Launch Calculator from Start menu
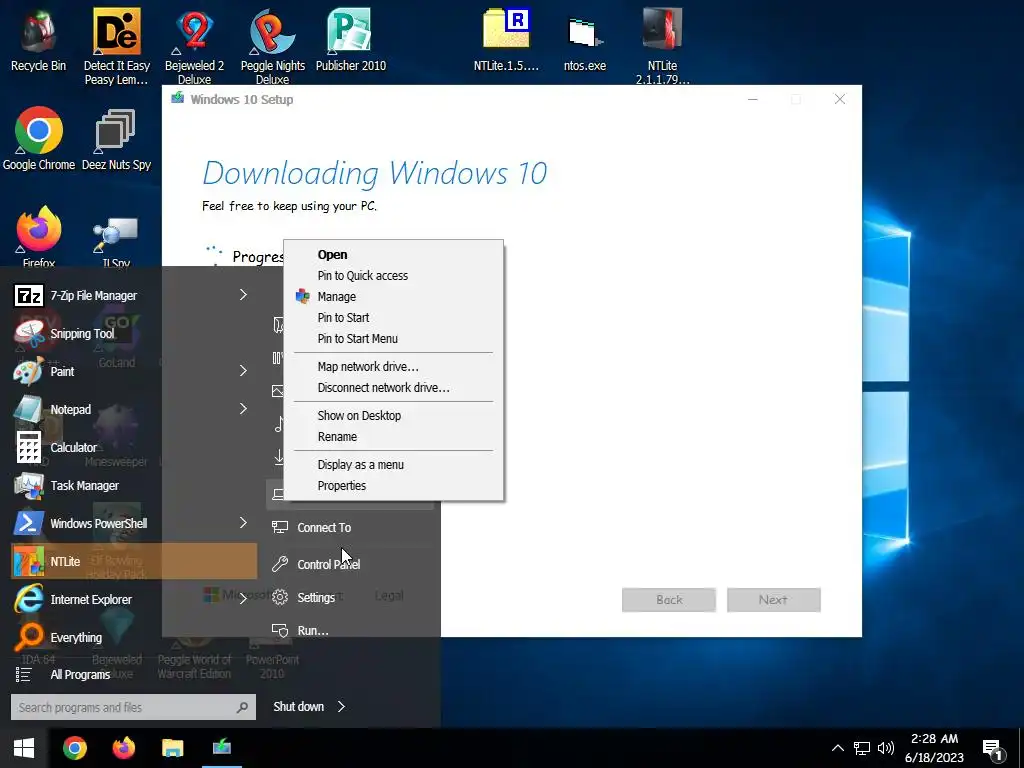The height and width of the screenshot is (768, 1024). (x=134, y=447)
